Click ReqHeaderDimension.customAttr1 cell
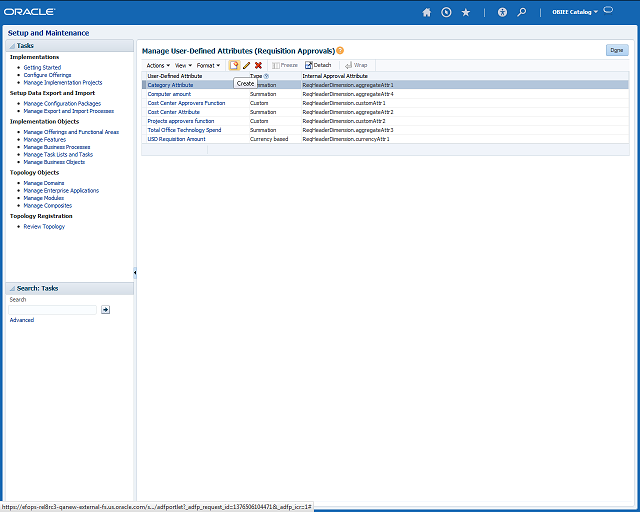640x512 pixels. [x=344, y=103]
